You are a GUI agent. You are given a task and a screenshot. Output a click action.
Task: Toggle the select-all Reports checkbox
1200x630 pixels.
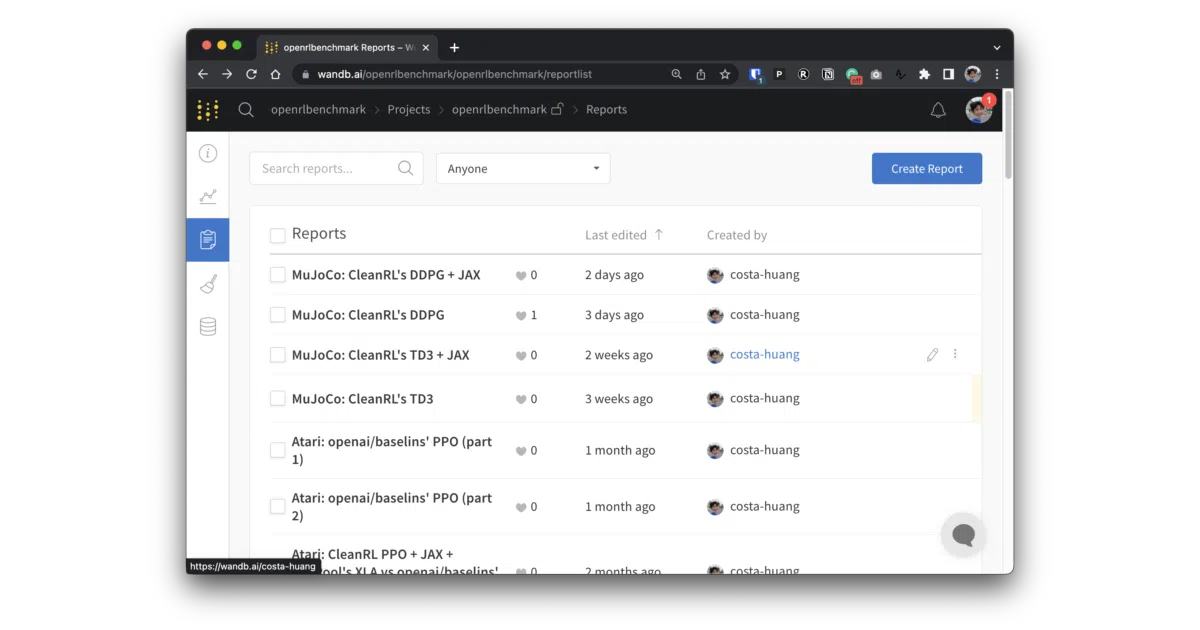coord(278,236)
